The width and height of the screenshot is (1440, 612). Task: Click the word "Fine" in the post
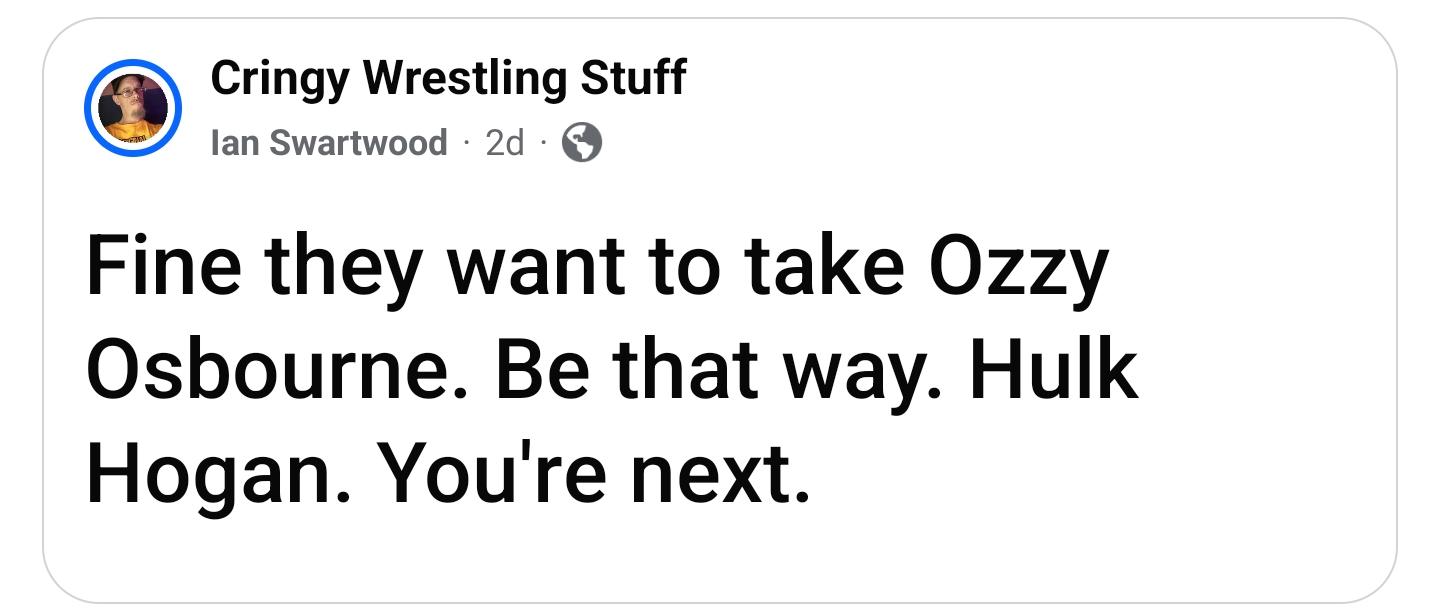(160, 269)
